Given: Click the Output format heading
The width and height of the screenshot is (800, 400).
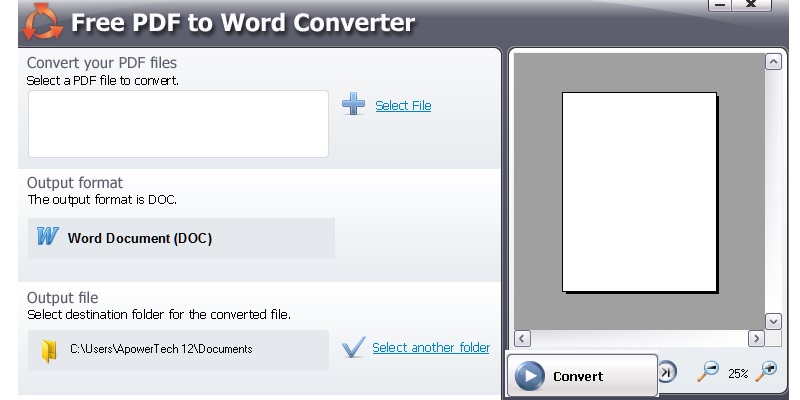Looking at the screenshot, I should (74, 183).
